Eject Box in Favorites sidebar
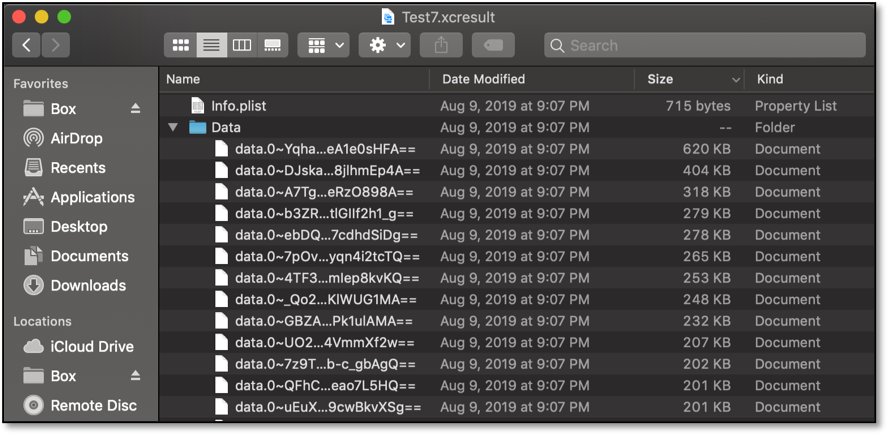The image size is (887, 435). click(x=136, y=108)
